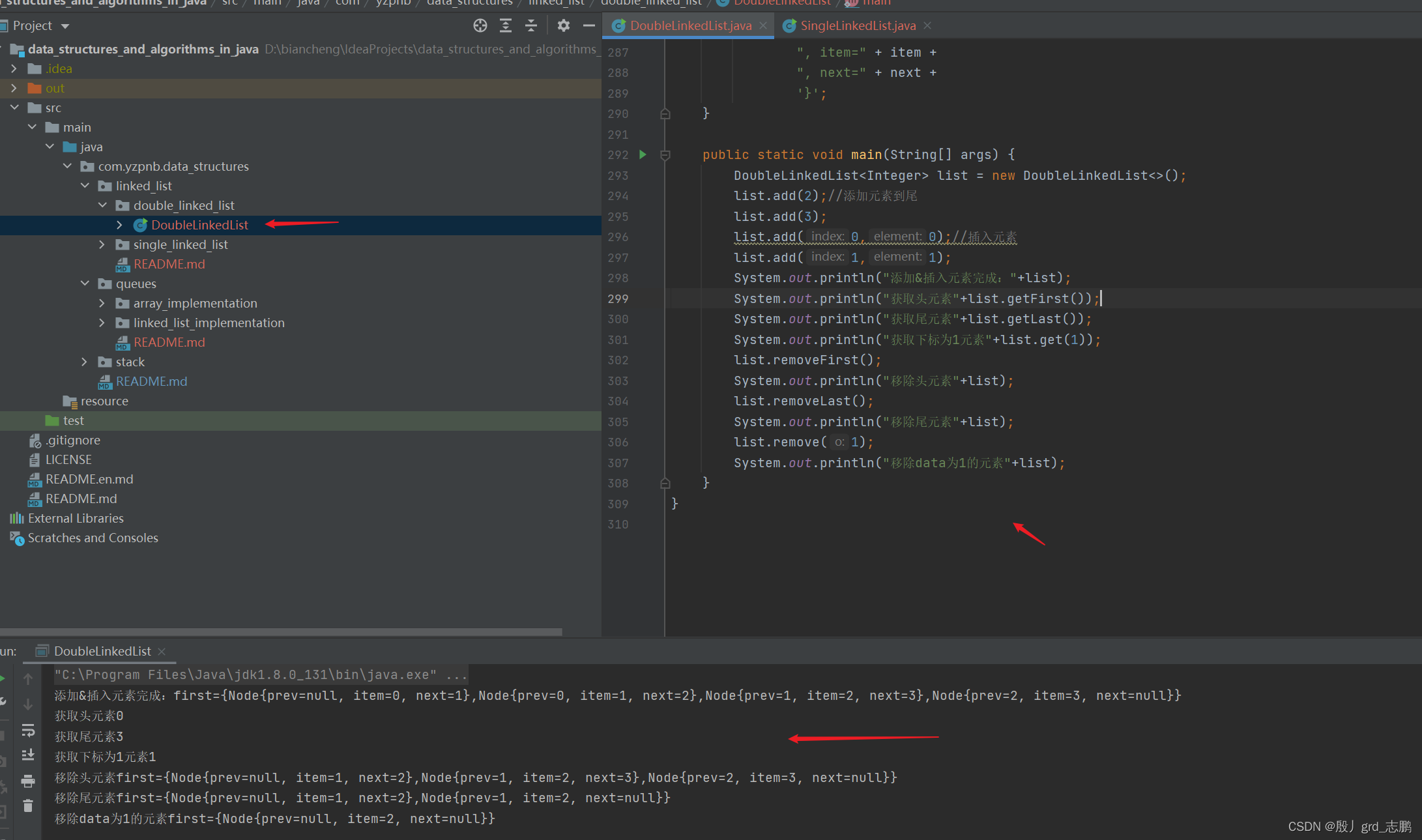Open the Project view dropdown
1422x840 pixels.
[x=65, y=26]
